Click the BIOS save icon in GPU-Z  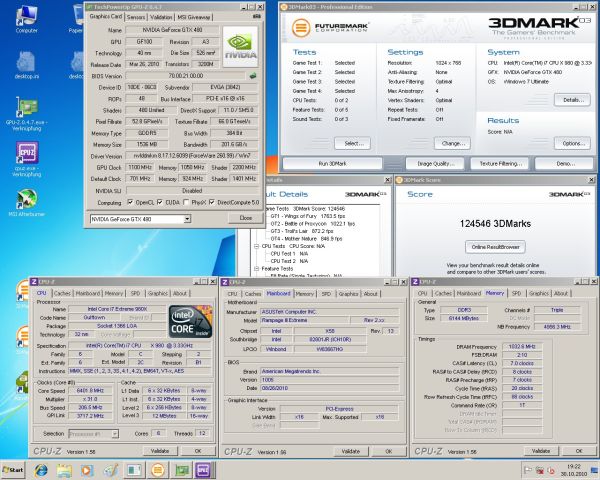coord(253,76)
